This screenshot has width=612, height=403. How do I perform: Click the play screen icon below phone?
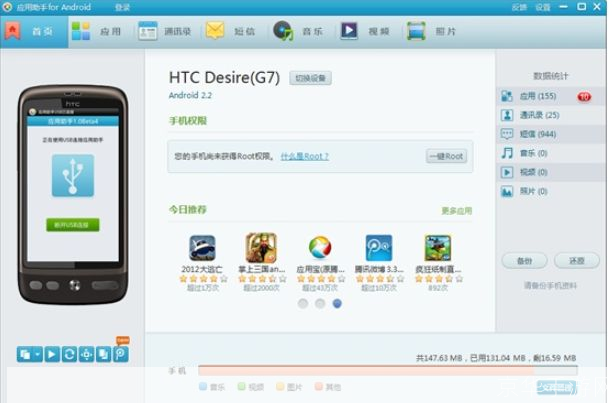point(52,354)
